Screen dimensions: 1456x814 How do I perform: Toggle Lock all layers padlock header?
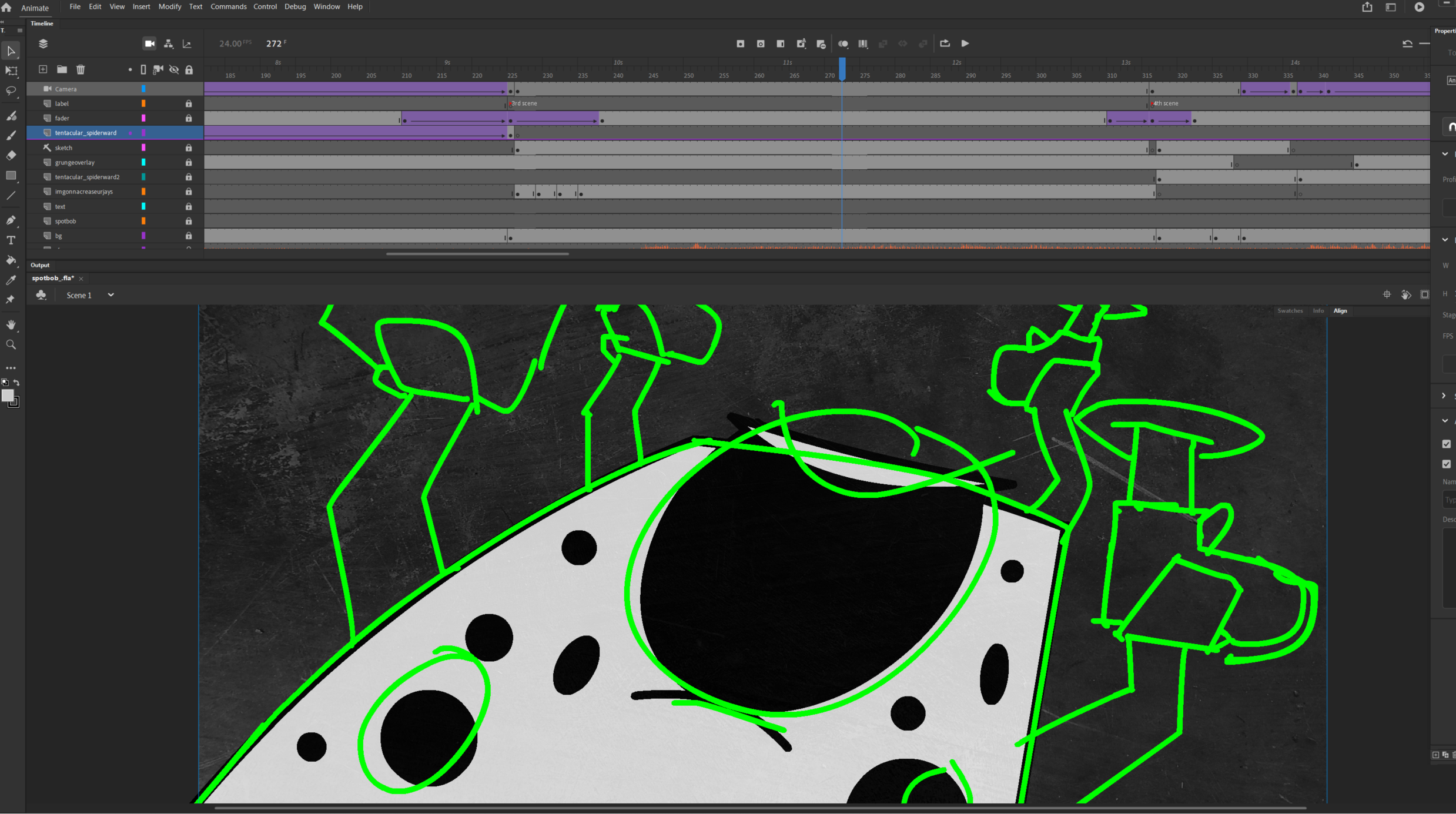click(189, 69)
